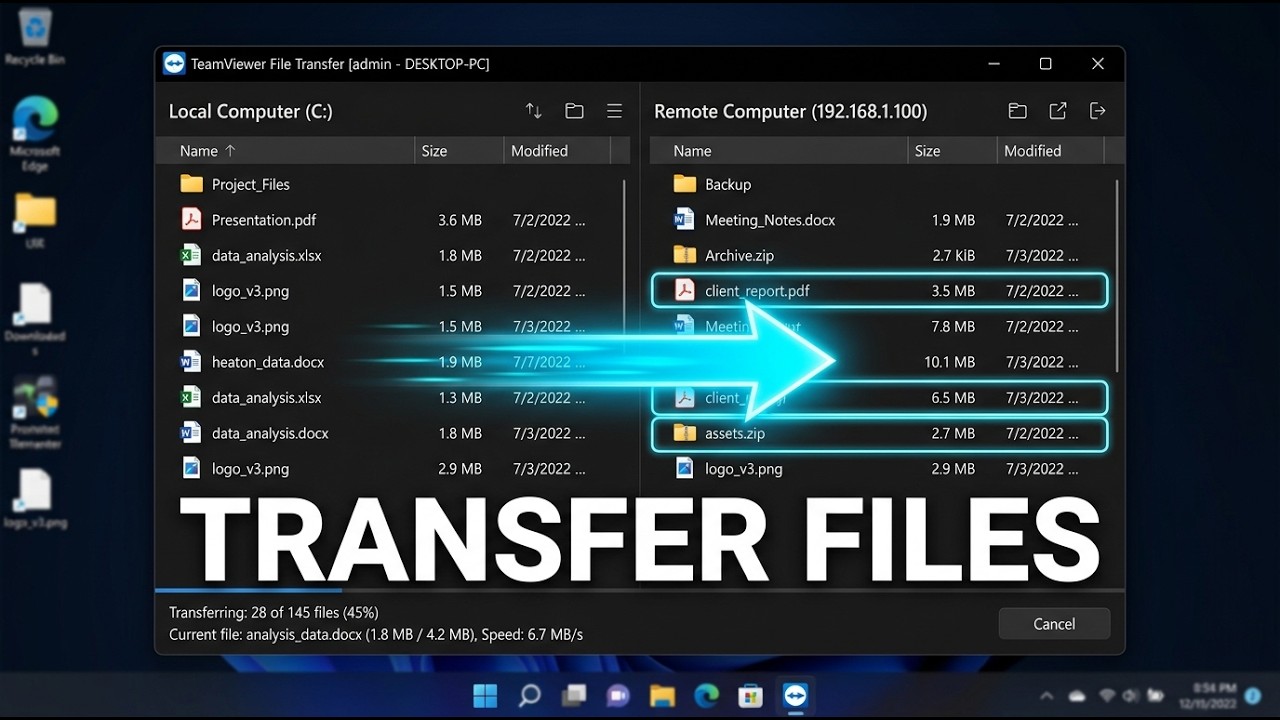Sort remote files by Name column
Screen dimensions: 1280x720
click(x=779, y=151)
